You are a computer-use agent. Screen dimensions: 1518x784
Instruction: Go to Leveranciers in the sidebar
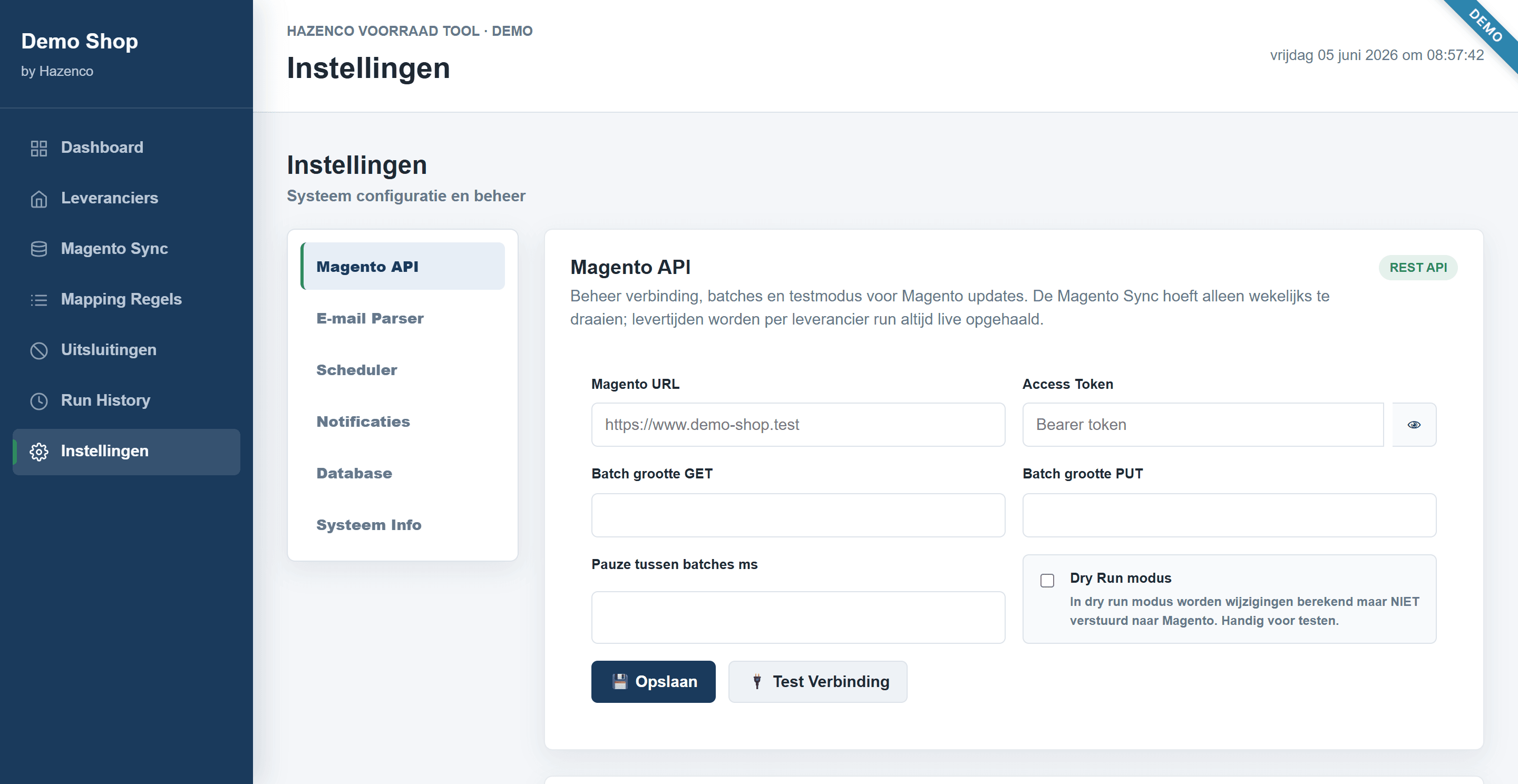(126, 199)
